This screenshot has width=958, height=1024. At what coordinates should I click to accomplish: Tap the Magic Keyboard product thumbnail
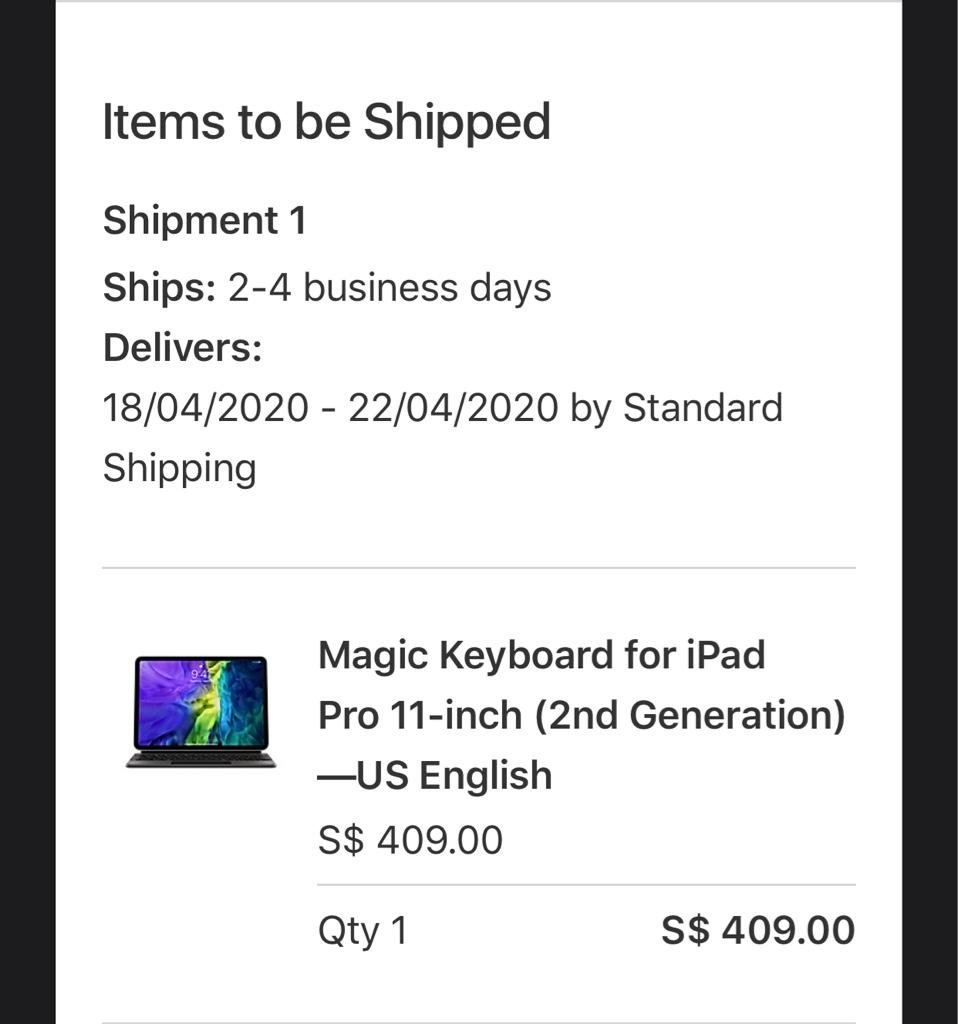pos(201,711)
